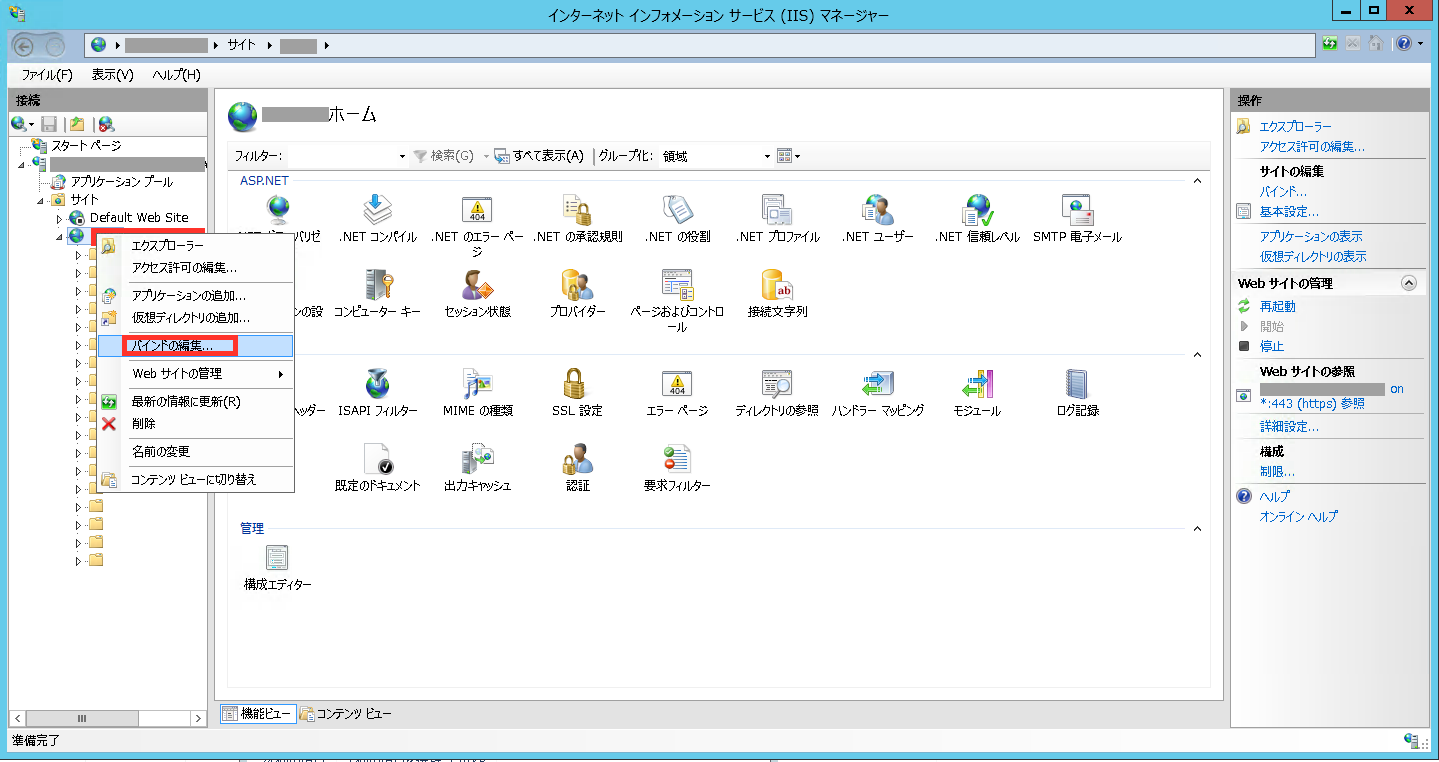Select バインドの編集... in context menu

click(x=196, y=346)
